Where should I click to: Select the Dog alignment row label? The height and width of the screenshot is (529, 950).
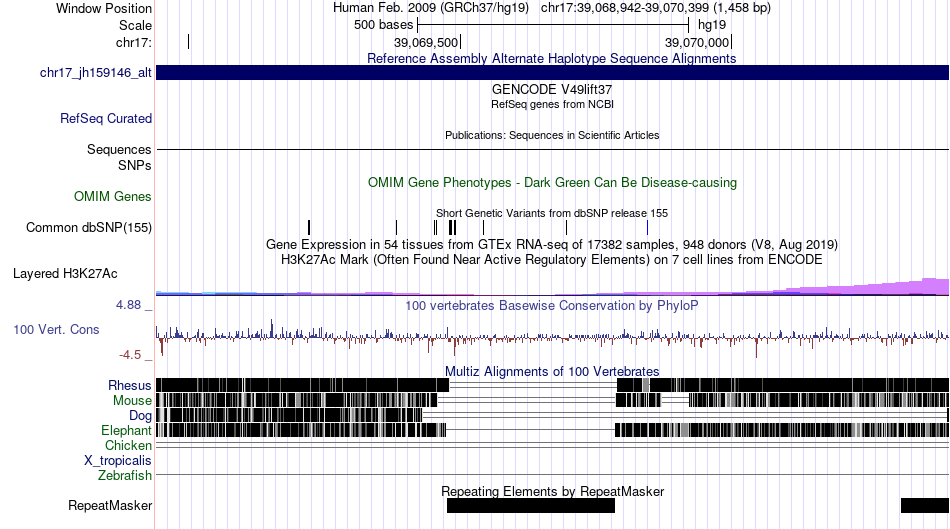tap(140, 416)
